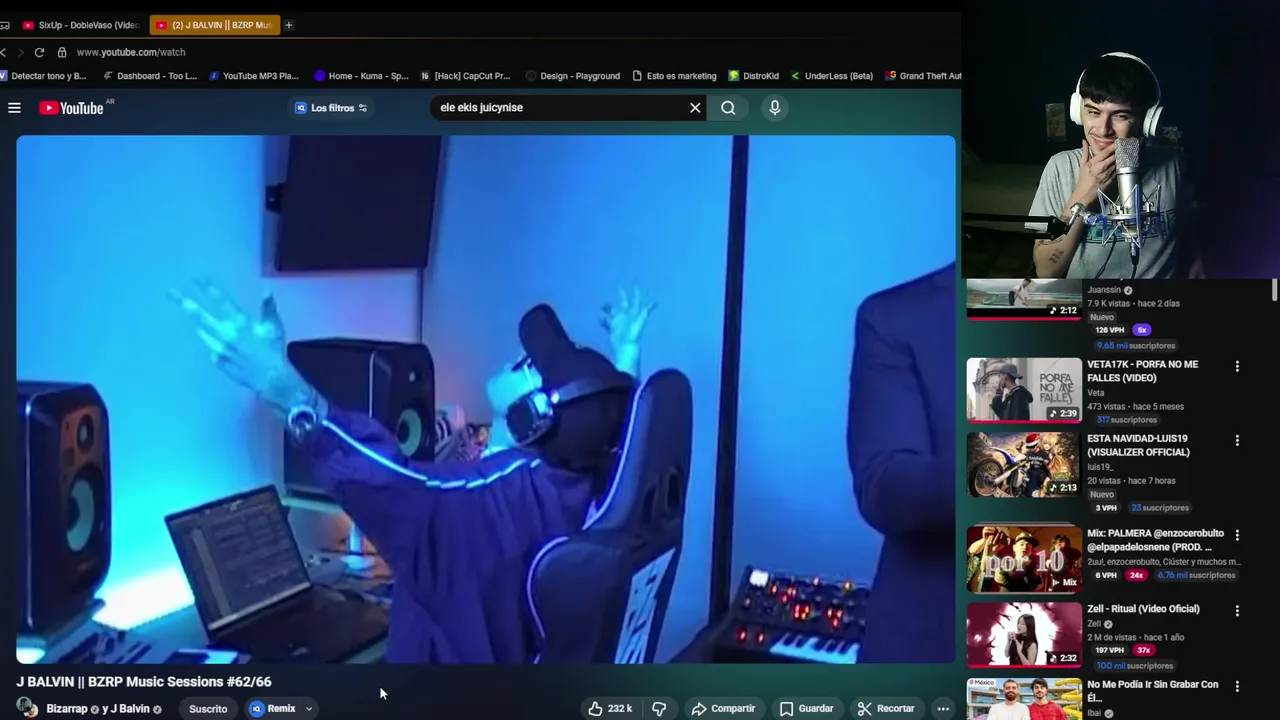Click the '37x' badge on Zell video
Viewport: 1280px width, 720px height.
pyautogui.click(x=1144, y=650)
